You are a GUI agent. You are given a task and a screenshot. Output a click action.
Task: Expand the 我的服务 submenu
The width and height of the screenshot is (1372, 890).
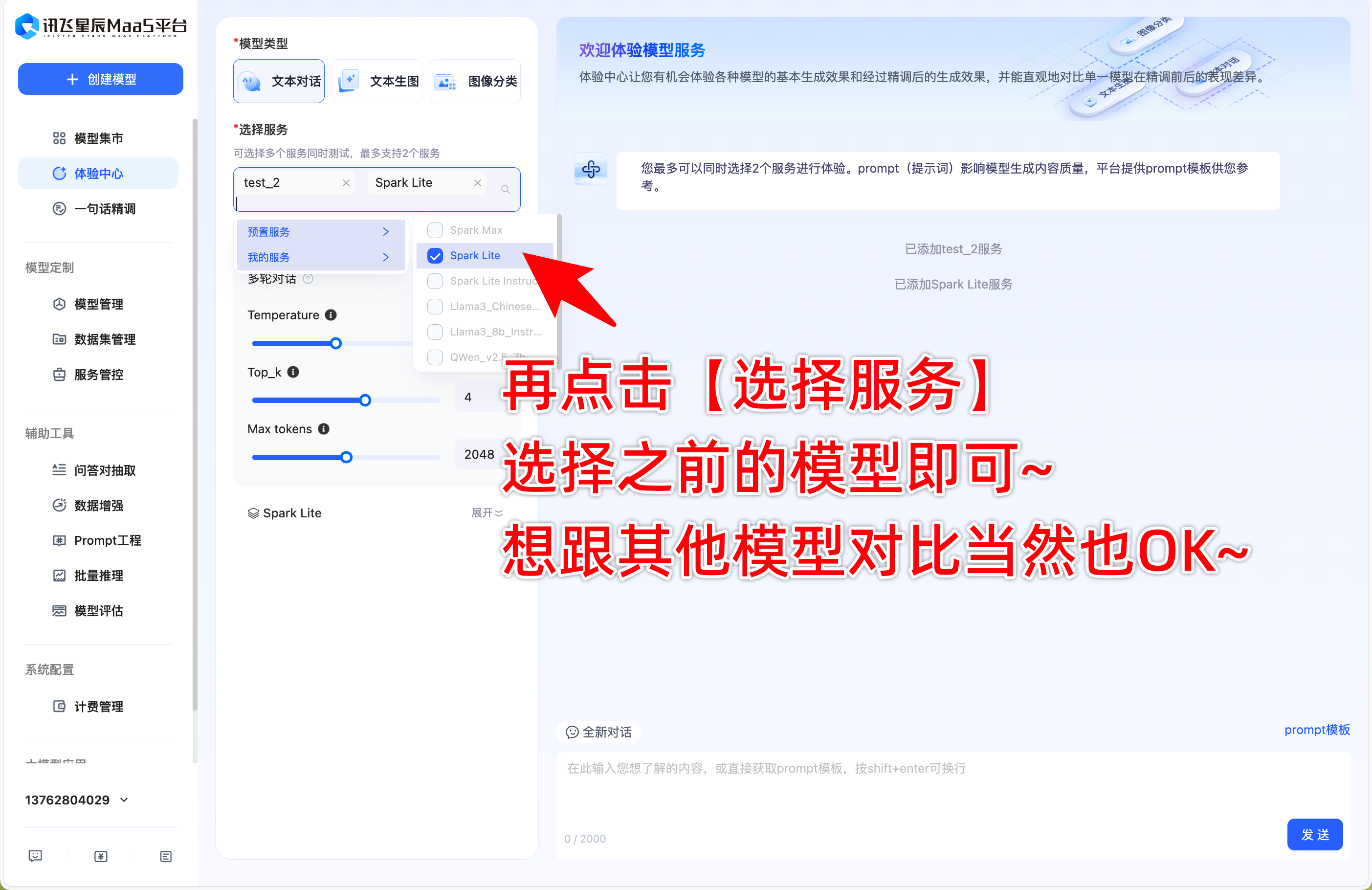click(319, 257)
